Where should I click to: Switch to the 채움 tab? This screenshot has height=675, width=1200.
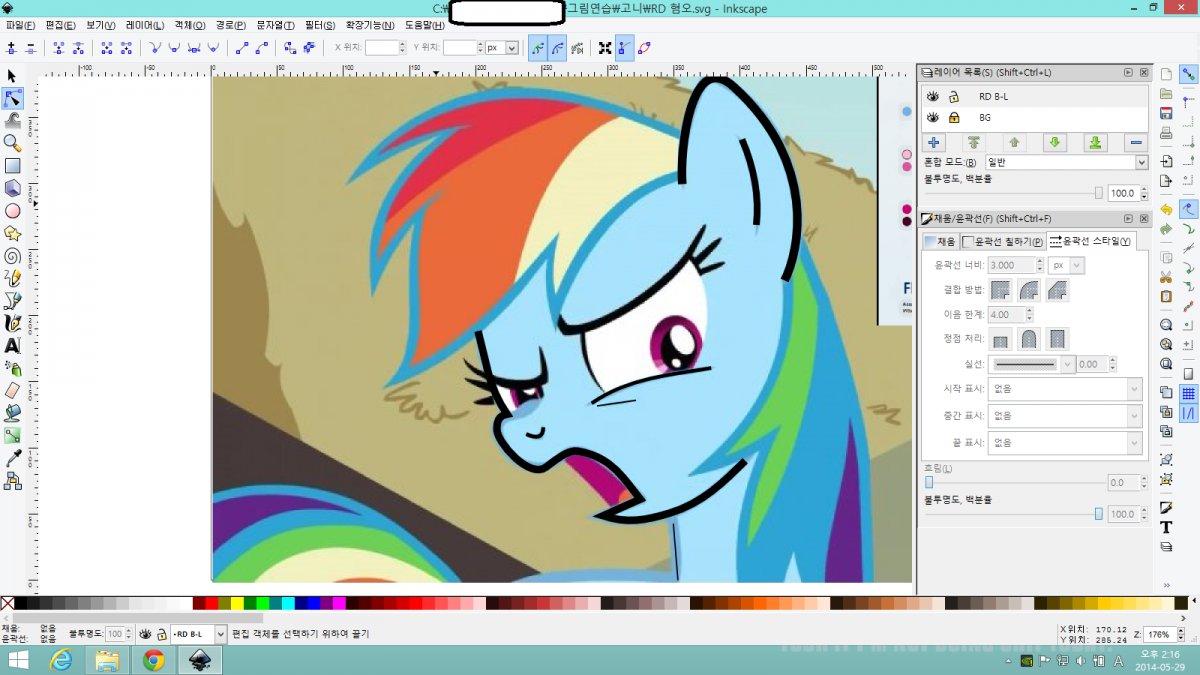pyautogui.click(x=939, y=241)
